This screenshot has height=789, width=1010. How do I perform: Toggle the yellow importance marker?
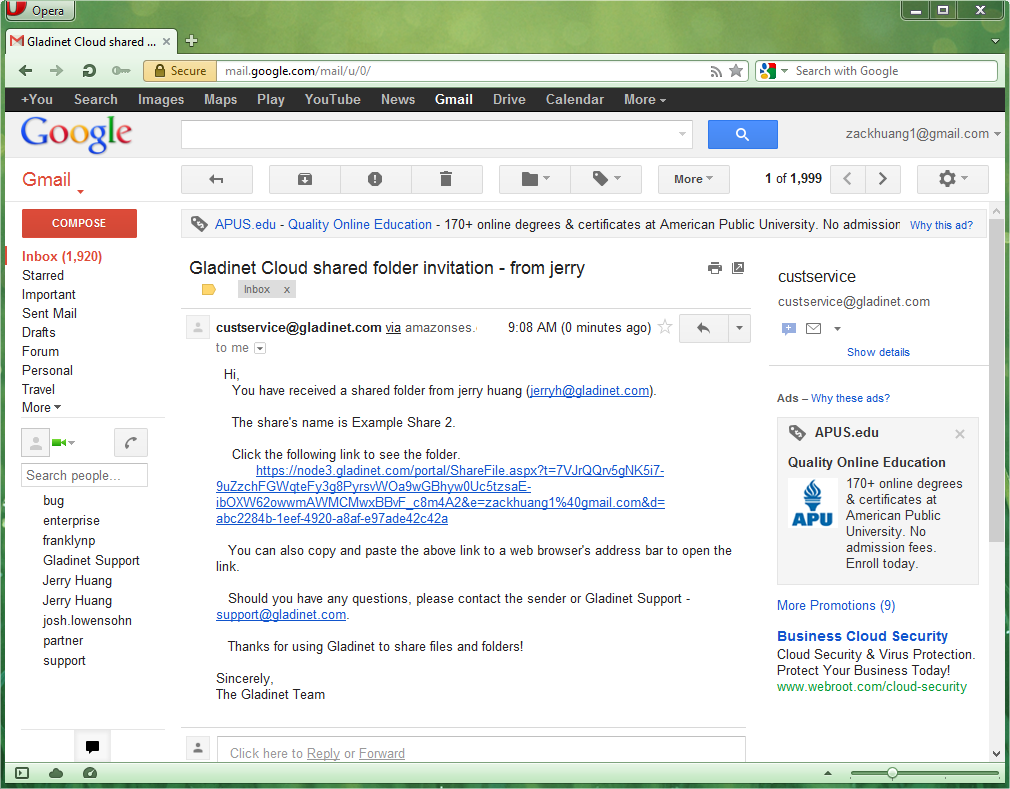point(209,289)
